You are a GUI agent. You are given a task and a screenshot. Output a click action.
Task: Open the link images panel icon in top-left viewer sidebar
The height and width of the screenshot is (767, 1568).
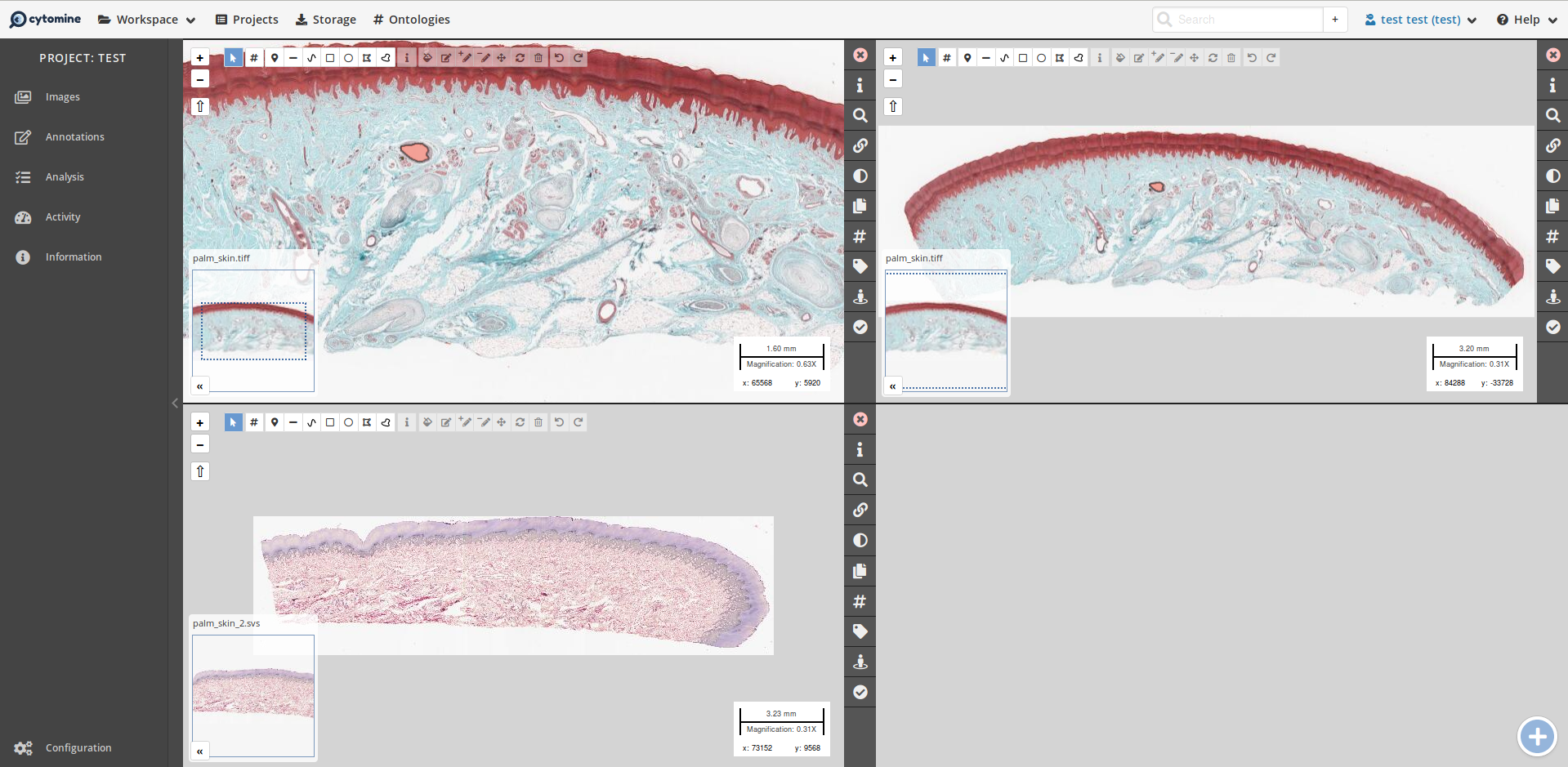point(860,145)
